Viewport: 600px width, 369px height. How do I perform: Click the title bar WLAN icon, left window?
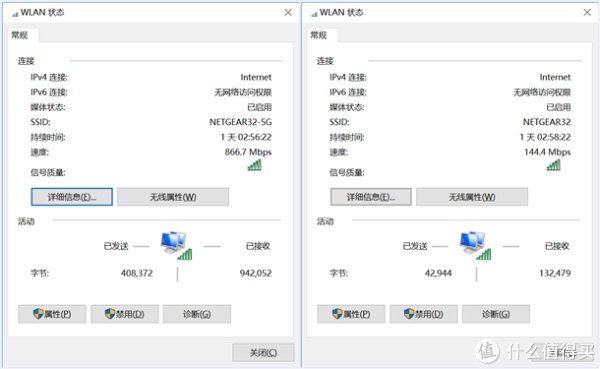(x=15, y=14)
